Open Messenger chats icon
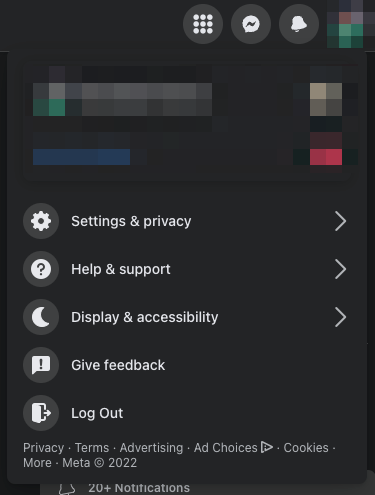The image size is (375, 495). 251,24
